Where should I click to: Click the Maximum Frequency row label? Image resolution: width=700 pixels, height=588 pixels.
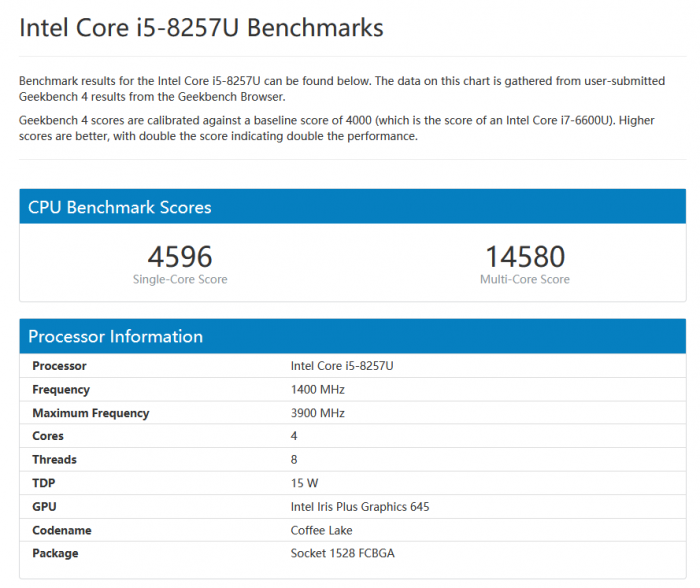point(90,413)
